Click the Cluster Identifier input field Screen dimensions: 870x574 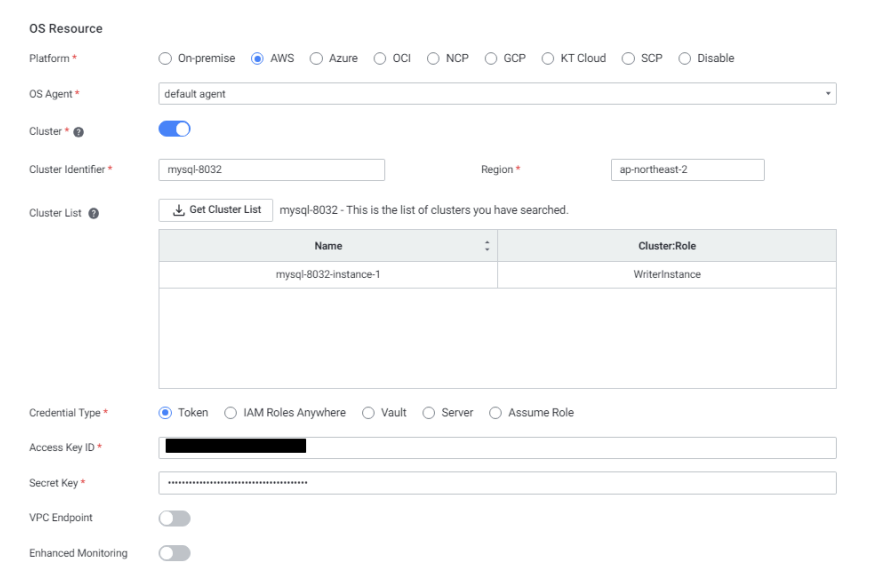click(x=271, y=170)
